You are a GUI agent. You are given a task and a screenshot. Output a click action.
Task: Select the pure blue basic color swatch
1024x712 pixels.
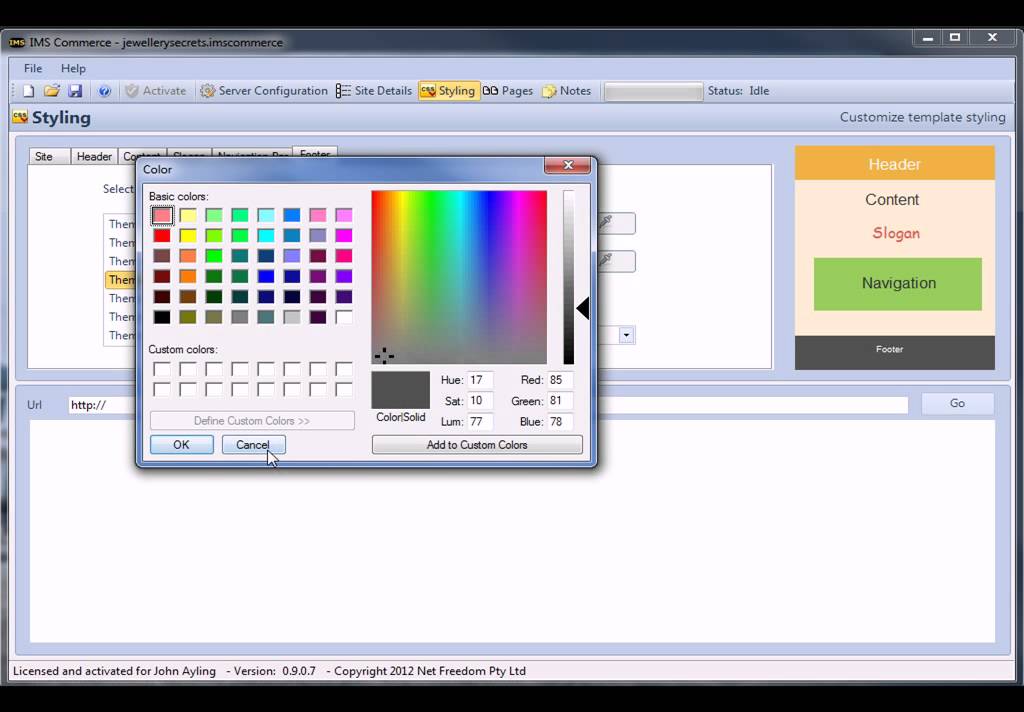266,276
